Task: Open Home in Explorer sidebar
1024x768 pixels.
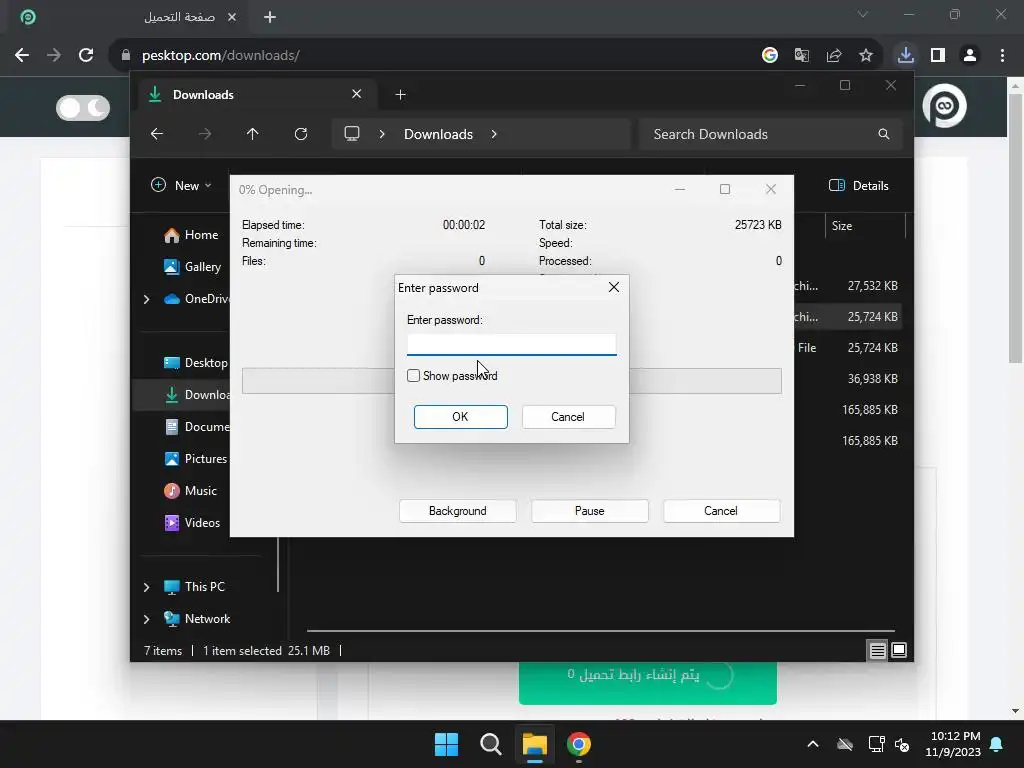Action: click(191, 235)
